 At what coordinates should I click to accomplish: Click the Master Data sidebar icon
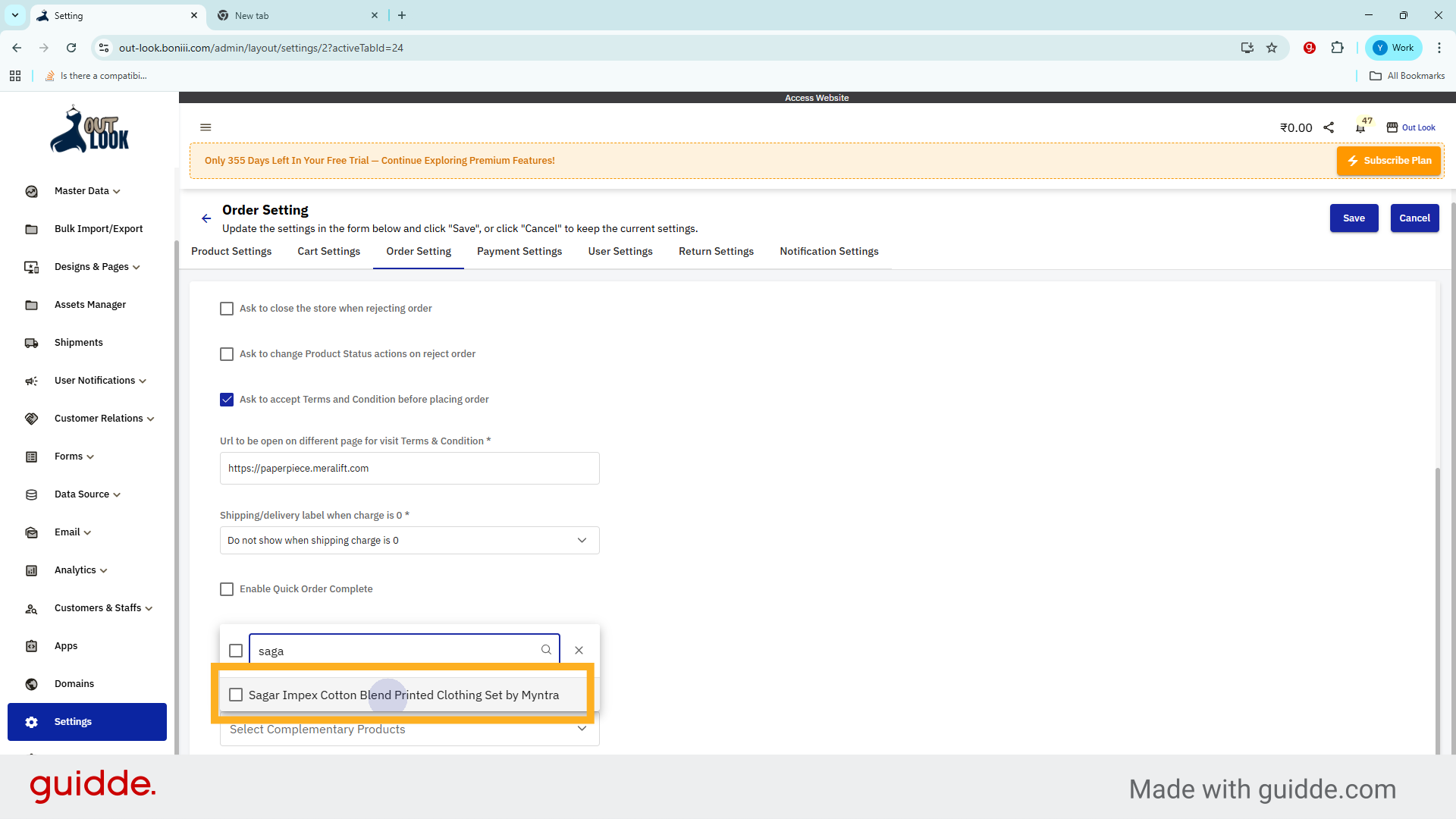tap(31, 191)
